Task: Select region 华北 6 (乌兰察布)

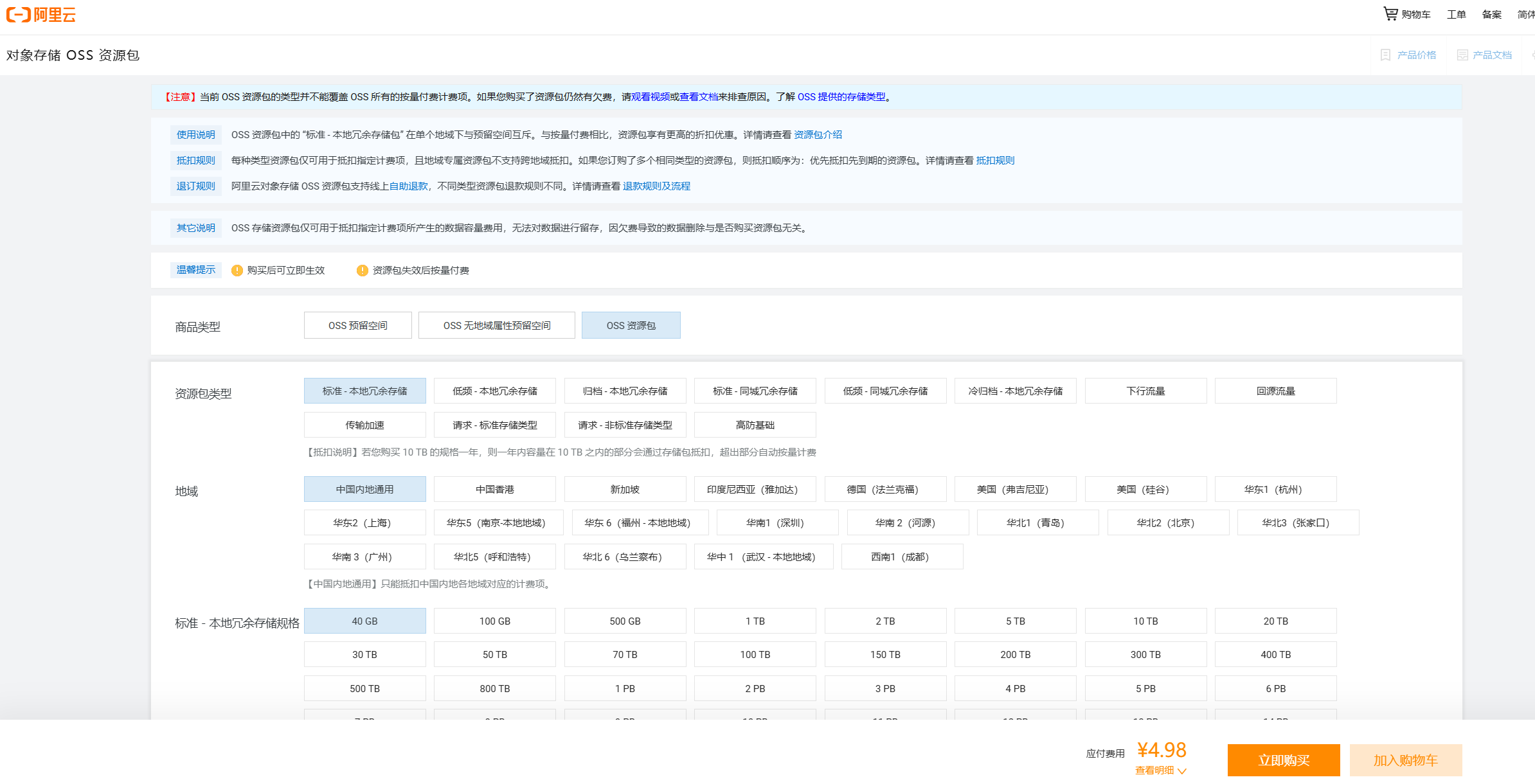Action: pyautogui.click(x=625, y=557)
